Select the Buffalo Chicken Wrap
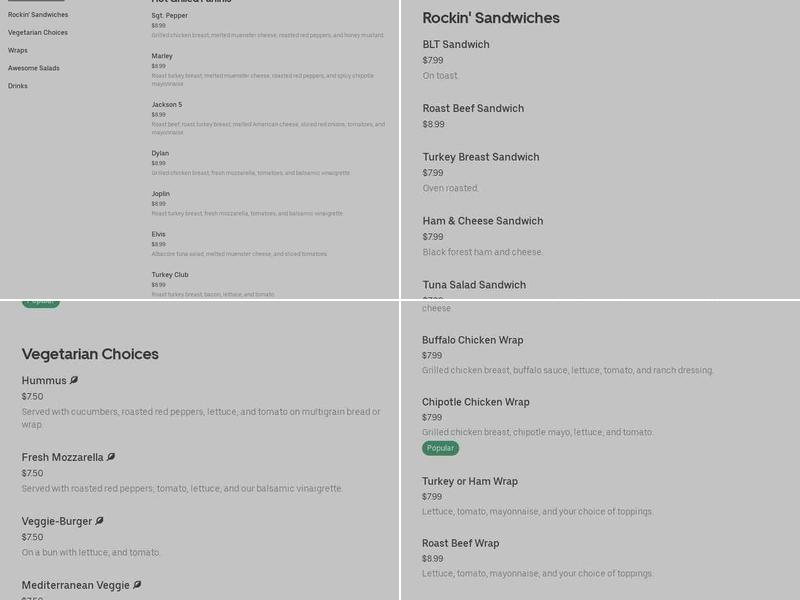This screenshot has height=600, width=800. pos(473,339)
